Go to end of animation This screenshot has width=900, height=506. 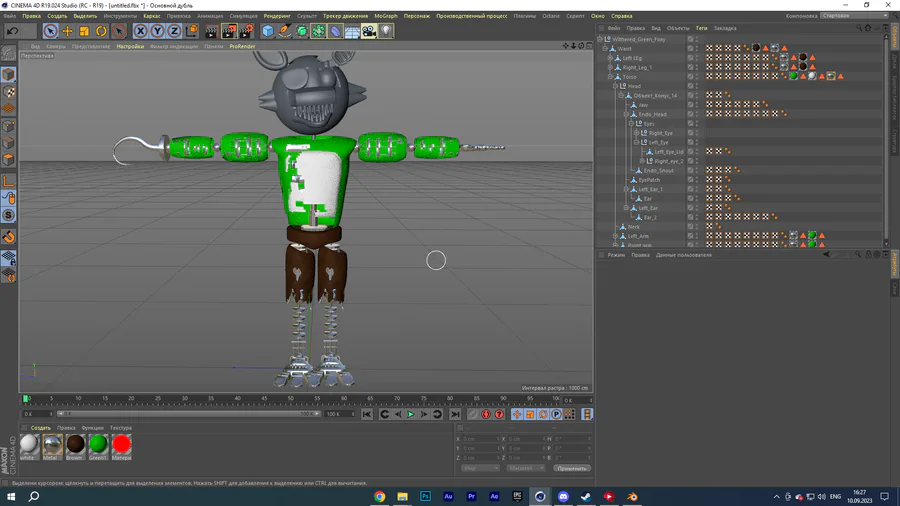tap(455, 414)
